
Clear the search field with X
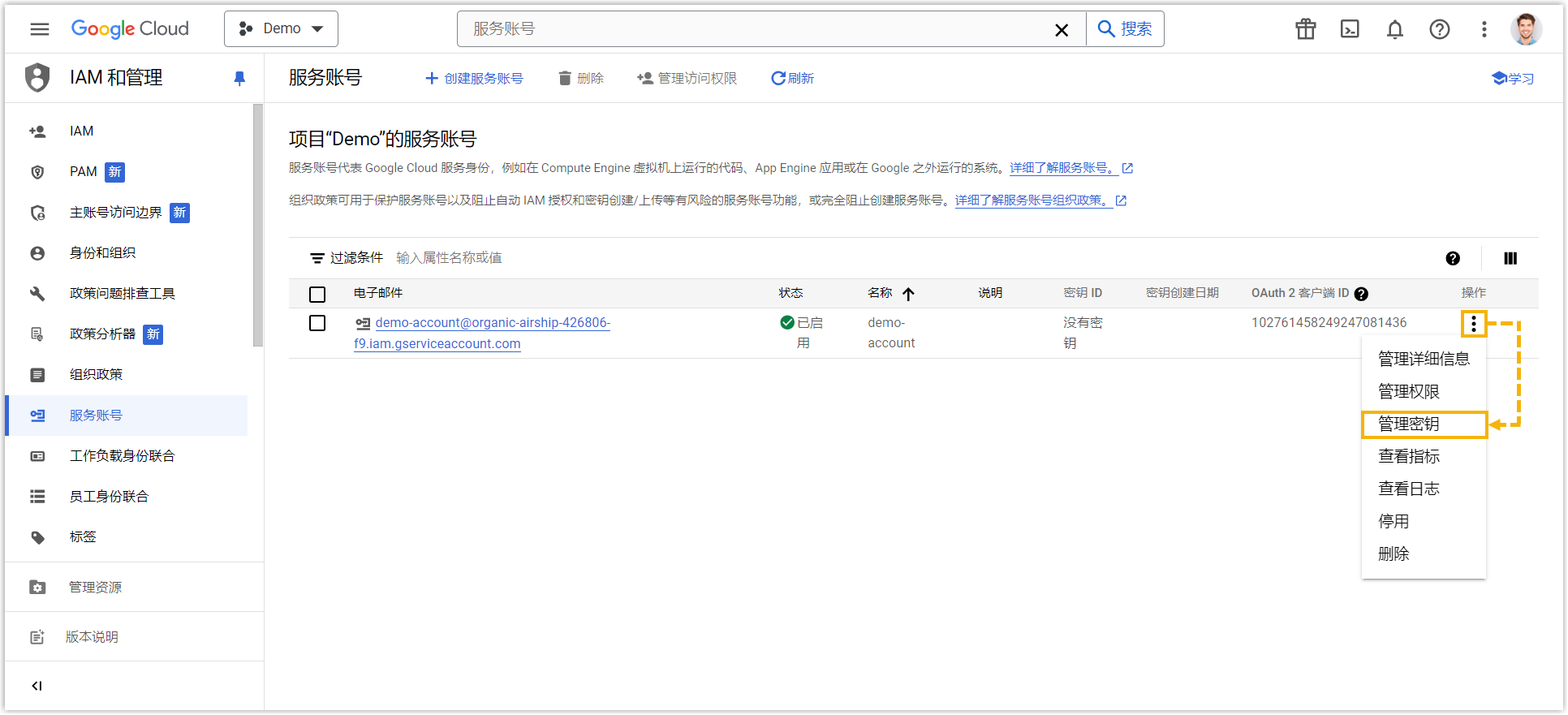[x=1061, y=30]
